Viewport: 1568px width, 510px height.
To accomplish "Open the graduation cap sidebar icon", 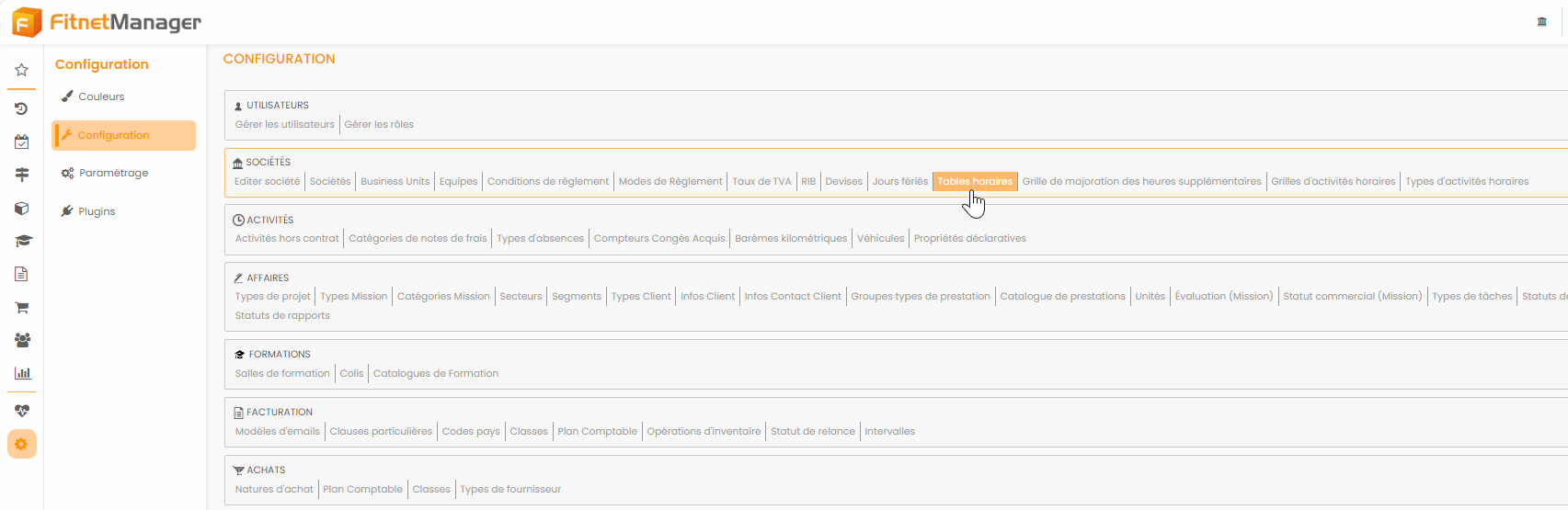I will [x=22, y=242].
